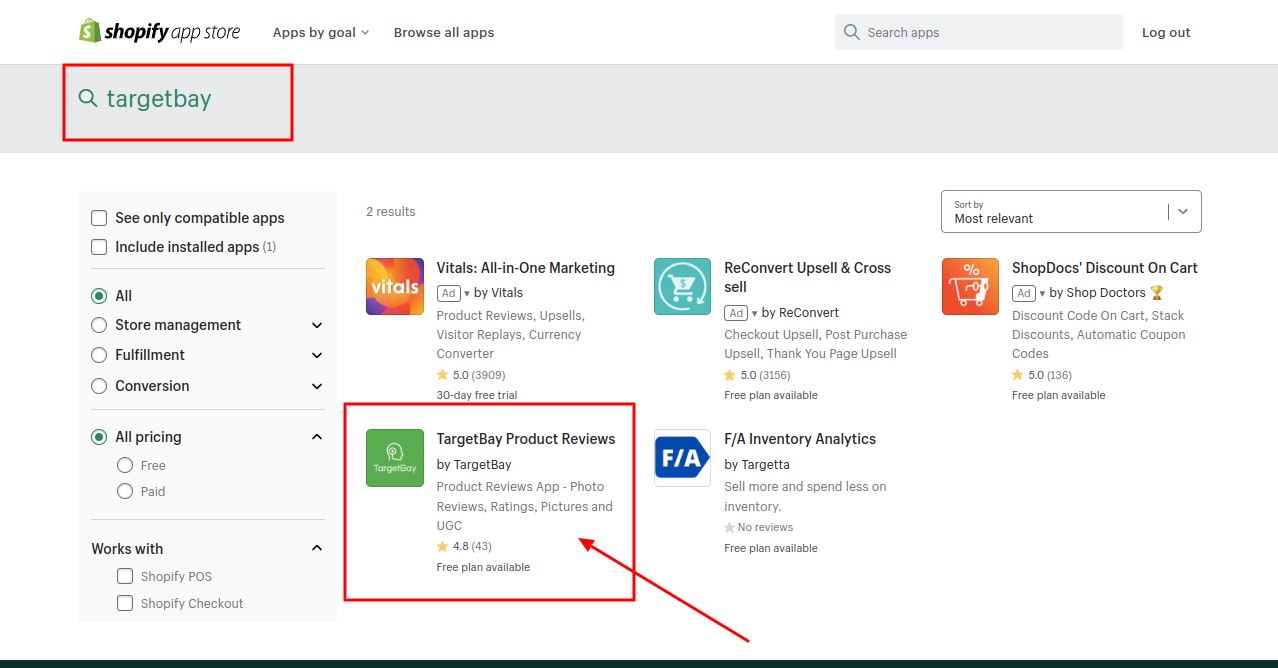
Task: Click the Ad badge on ReConvert listing
Action: [x=737, y=313]
